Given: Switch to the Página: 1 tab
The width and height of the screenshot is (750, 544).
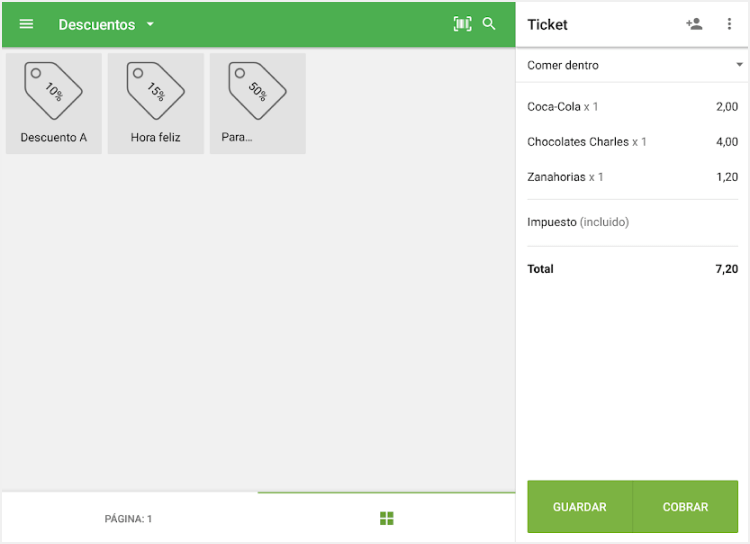Looking at the screenshot, I should 129,519.
